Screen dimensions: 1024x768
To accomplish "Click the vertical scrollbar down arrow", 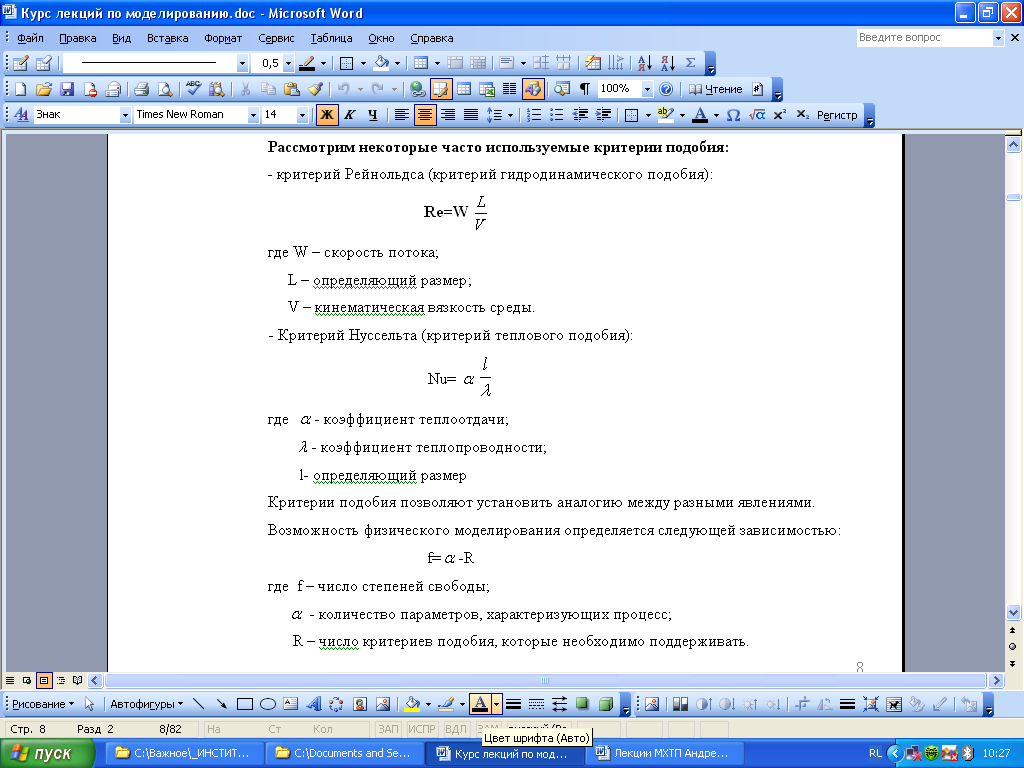I will click(x=1013, y=613).
